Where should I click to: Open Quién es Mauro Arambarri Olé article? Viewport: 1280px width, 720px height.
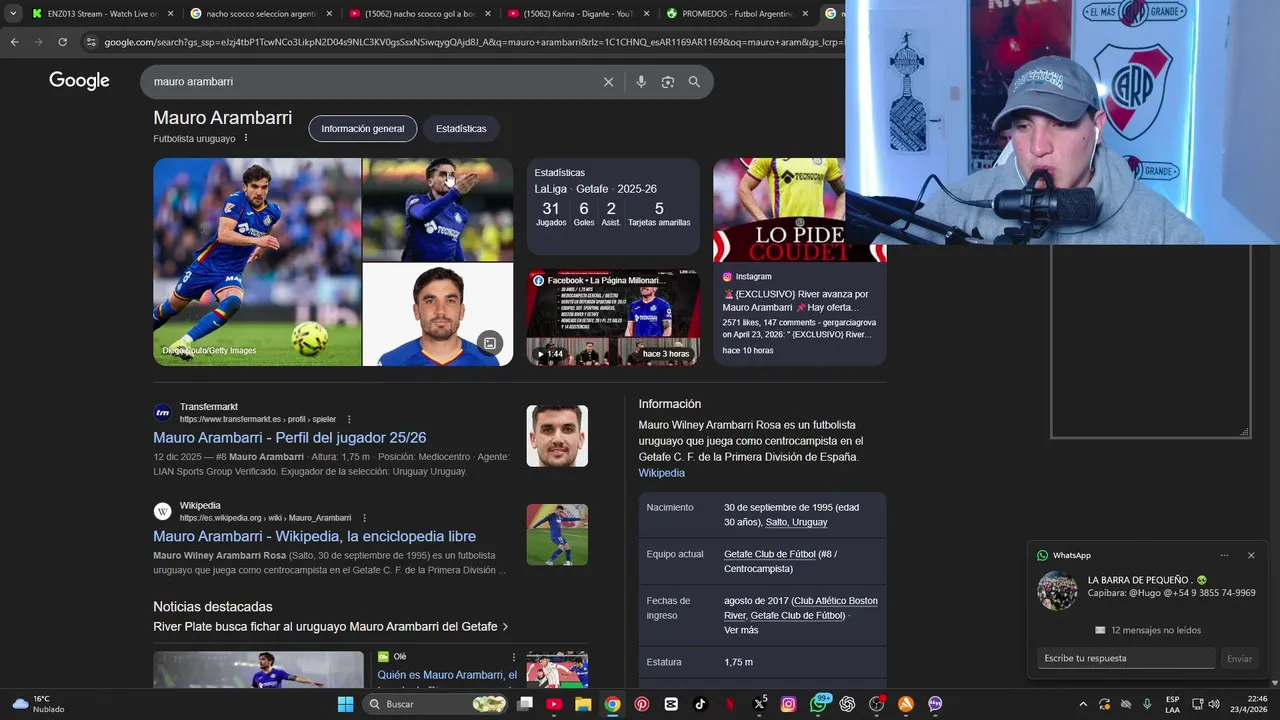[x=447, y=675]
